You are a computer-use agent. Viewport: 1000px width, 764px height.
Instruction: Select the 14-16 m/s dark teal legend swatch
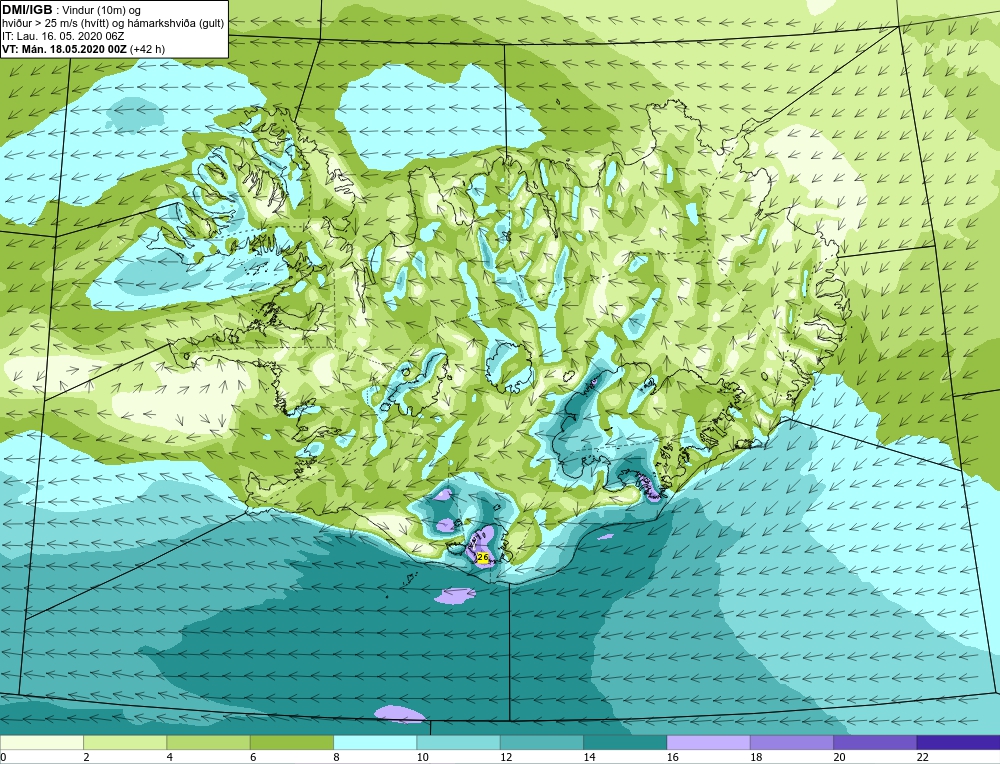pos(625,742)
